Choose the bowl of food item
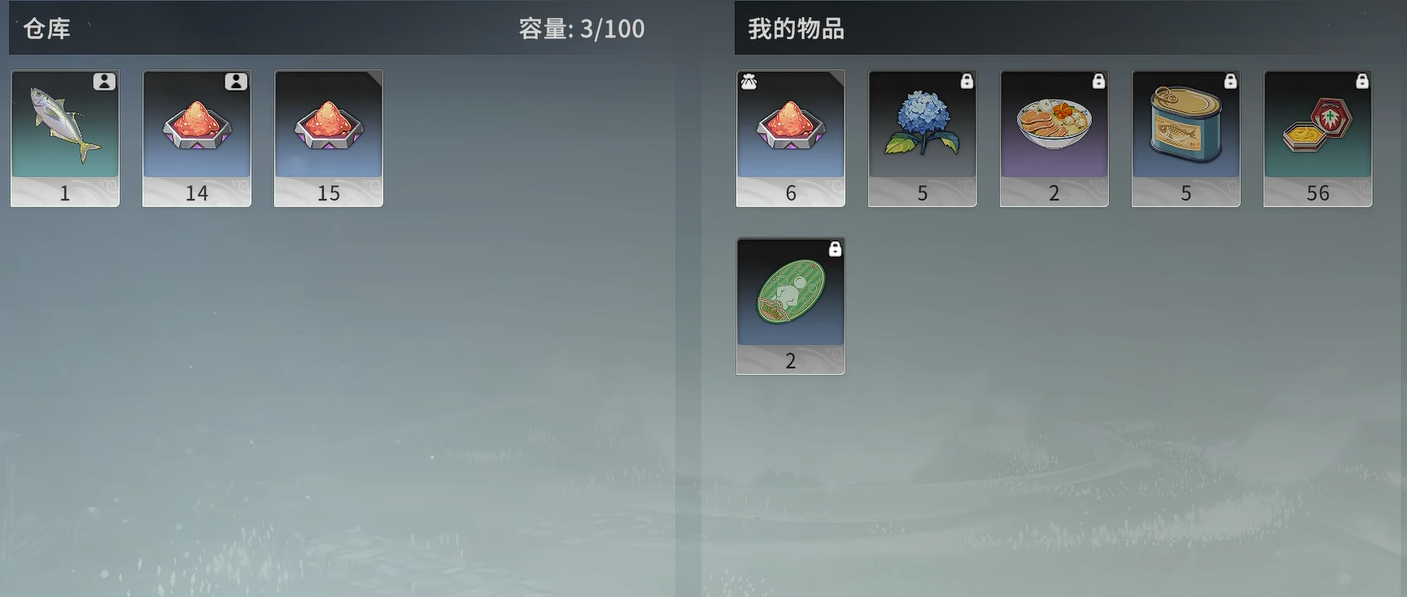Viewport: 1407px width, 597px height. click(x=1055, y=138)
